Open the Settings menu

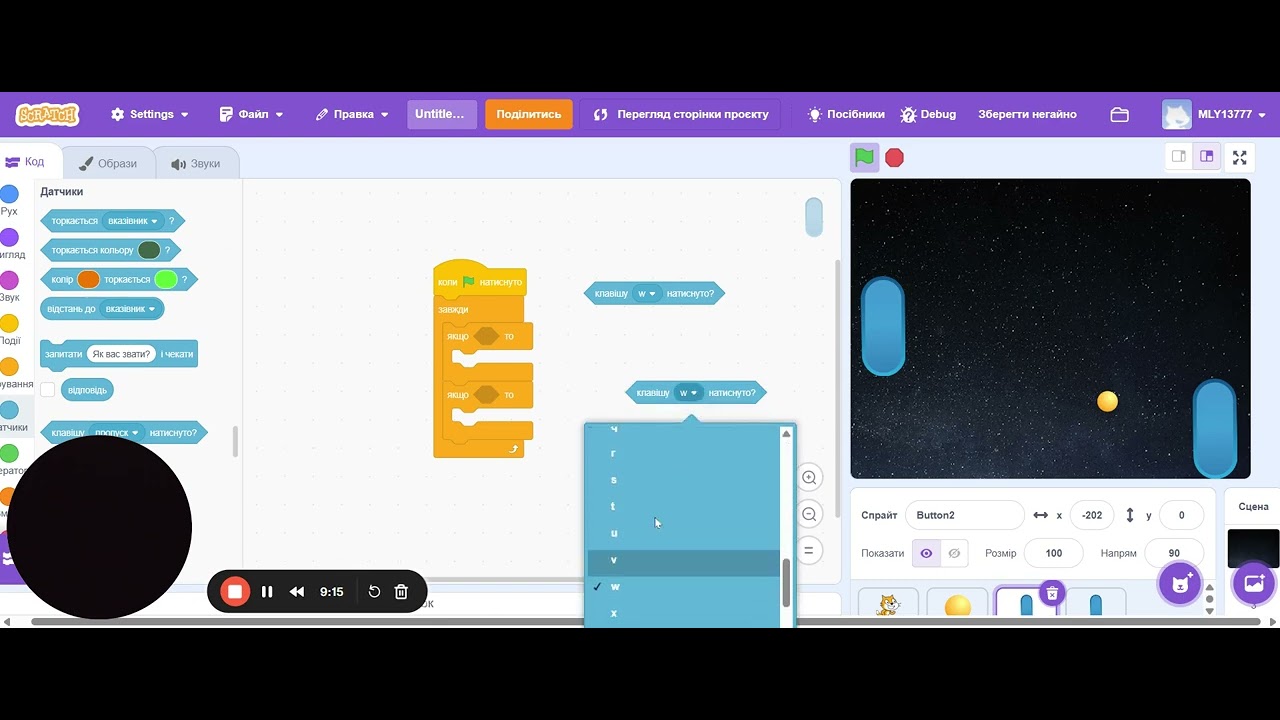[x=150, y=114]
